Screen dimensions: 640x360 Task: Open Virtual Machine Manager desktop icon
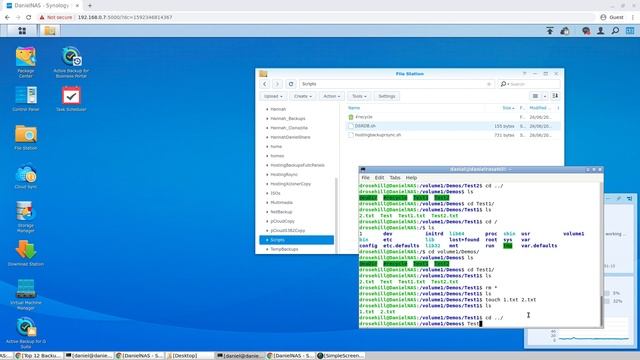(26, 294)
